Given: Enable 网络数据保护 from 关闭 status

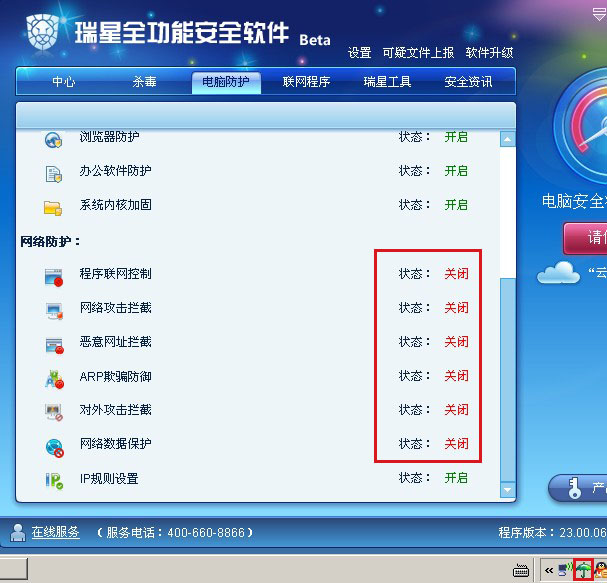Looking at the screenshot, I should tap(456, 444).
